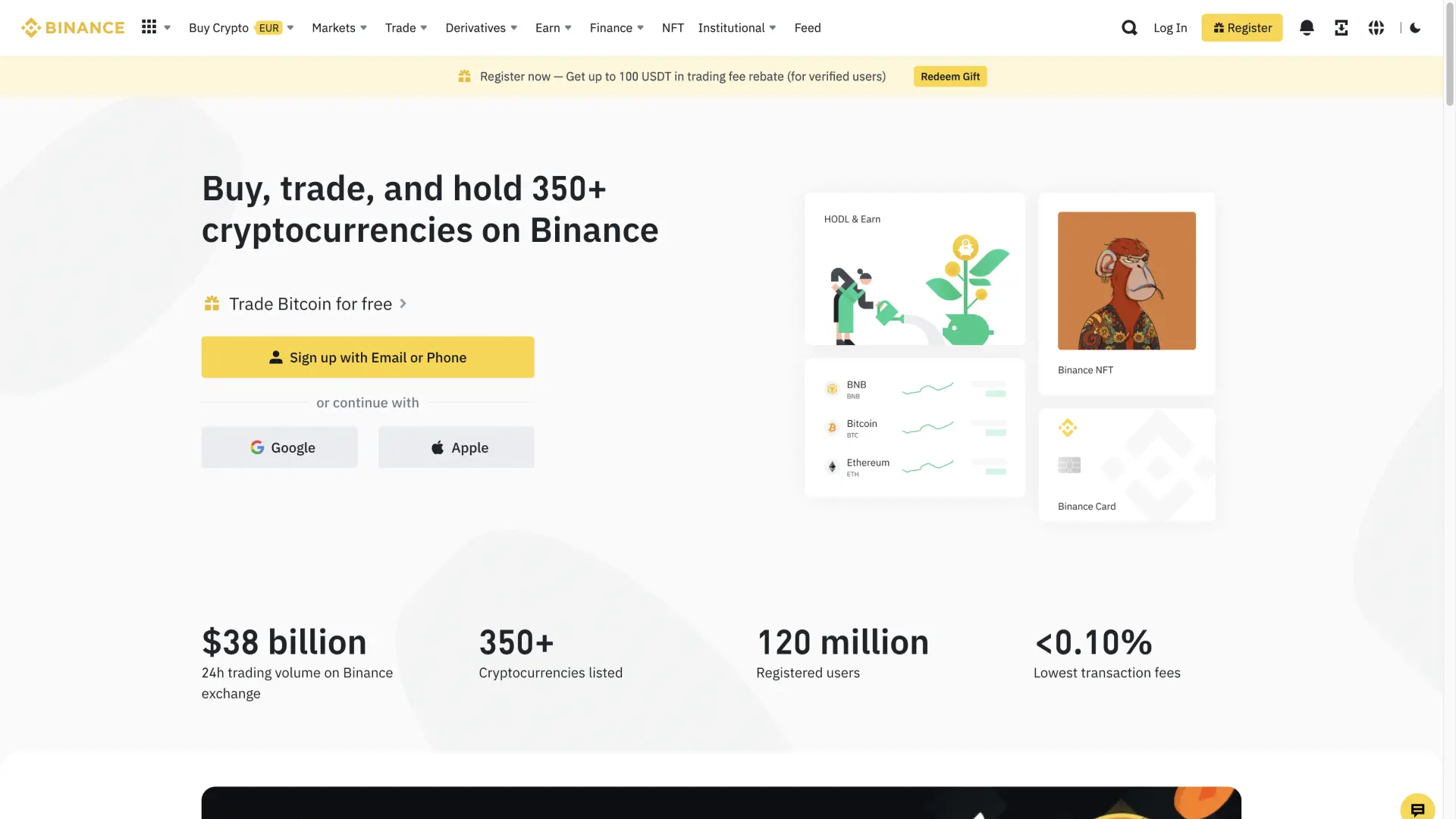The height and width of the screenshot is (819, 1456).
Task: Click the NFT menu item
Action: pos(673,27)
